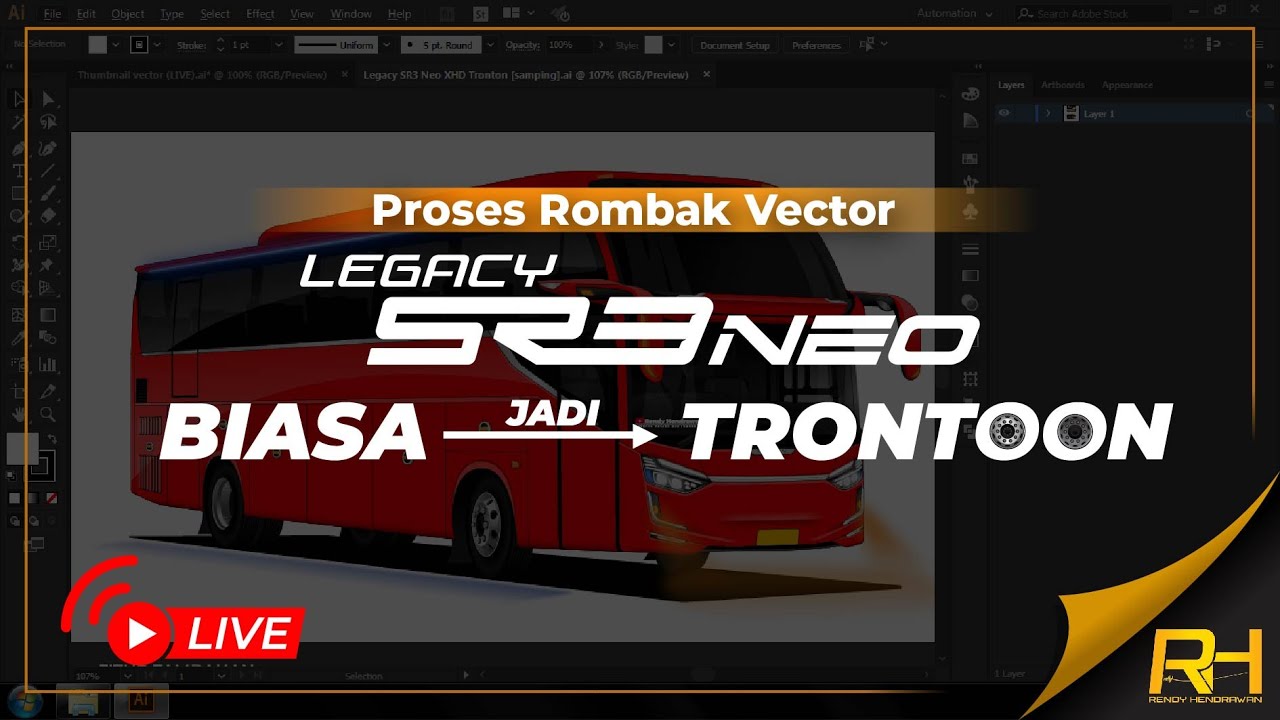
Task: Select the Eraser tool
Action: coord(47,217)
